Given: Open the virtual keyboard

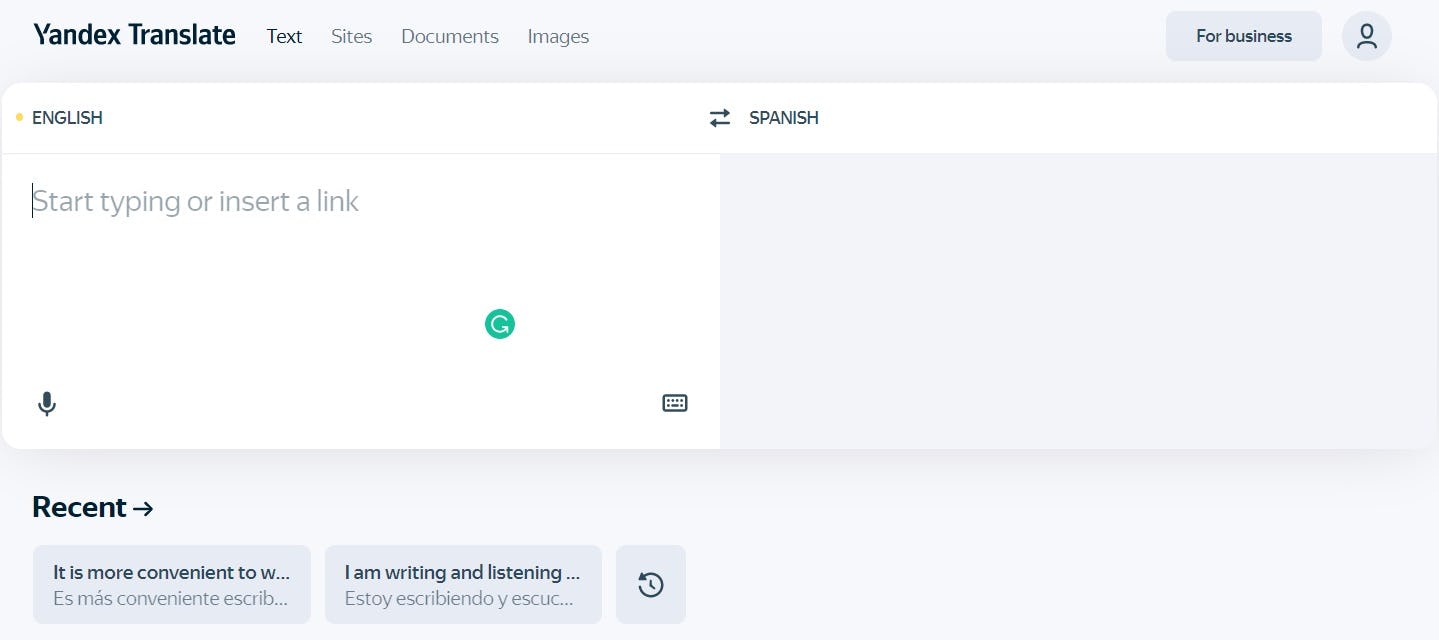Looking at the screenshot, I should (x=675, y=403).
